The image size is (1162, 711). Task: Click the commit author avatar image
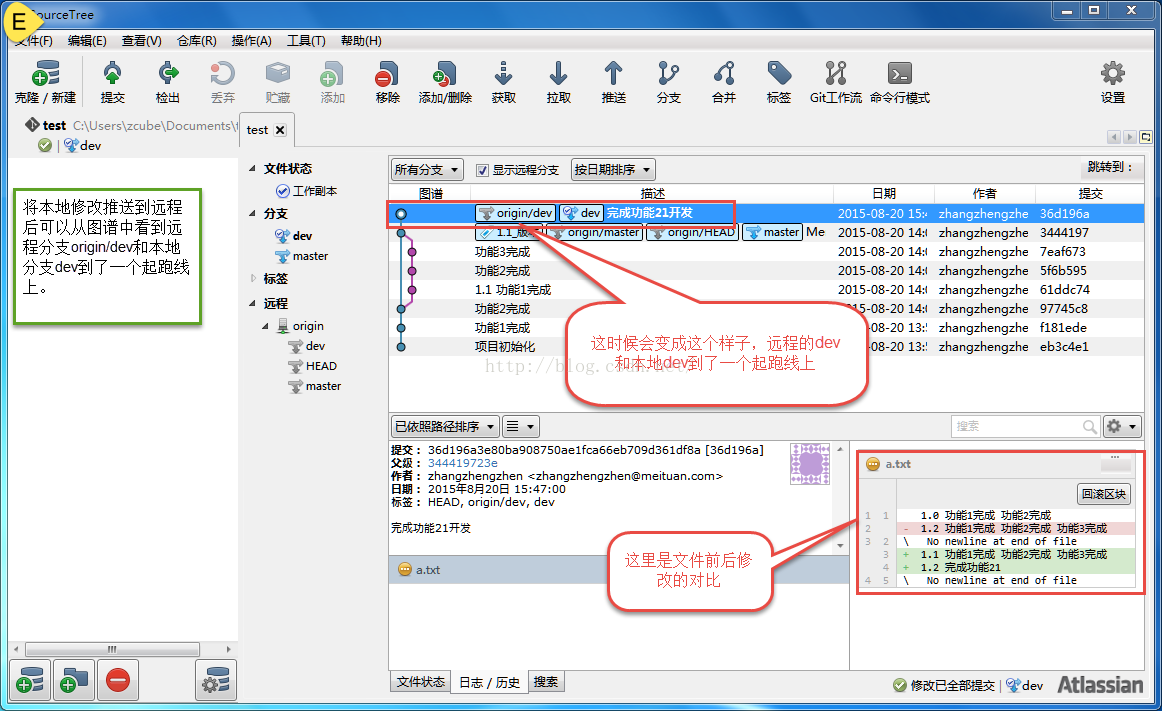[810, 464]
